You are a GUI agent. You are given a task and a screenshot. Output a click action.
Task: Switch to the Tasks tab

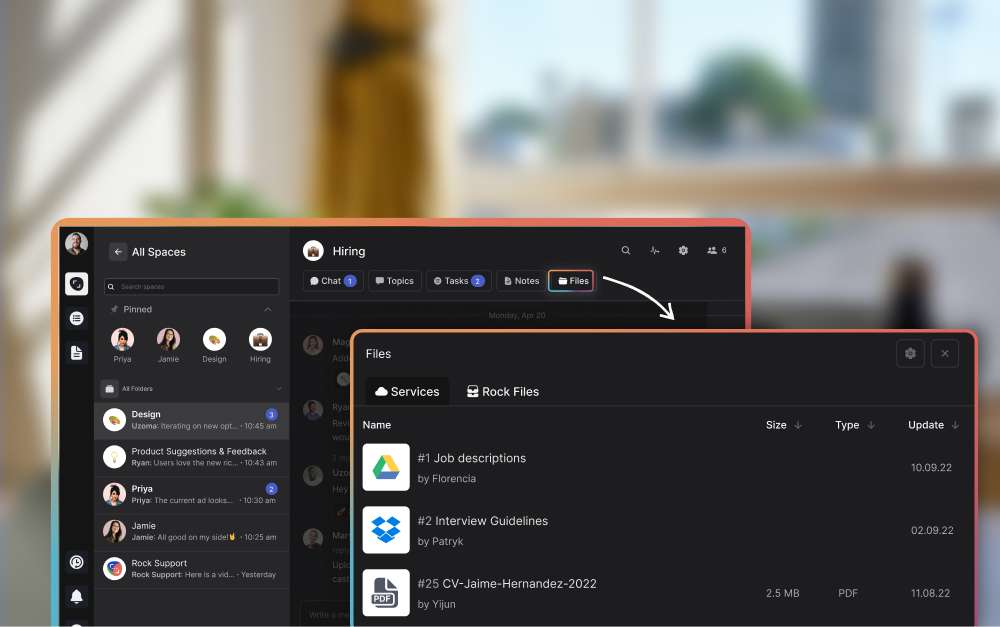(459, 281)
